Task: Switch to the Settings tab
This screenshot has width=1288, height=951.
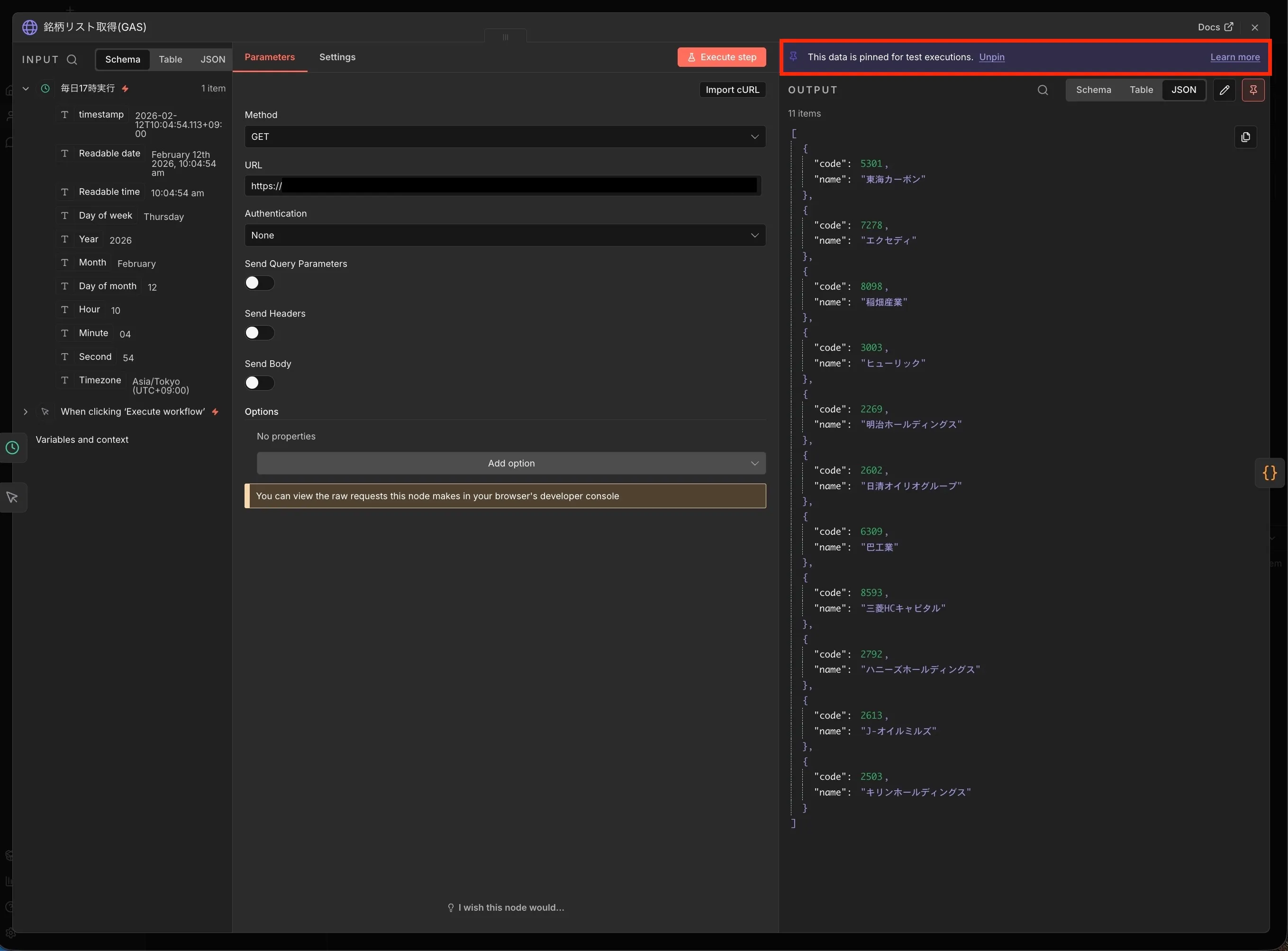Action: (337, 57)
